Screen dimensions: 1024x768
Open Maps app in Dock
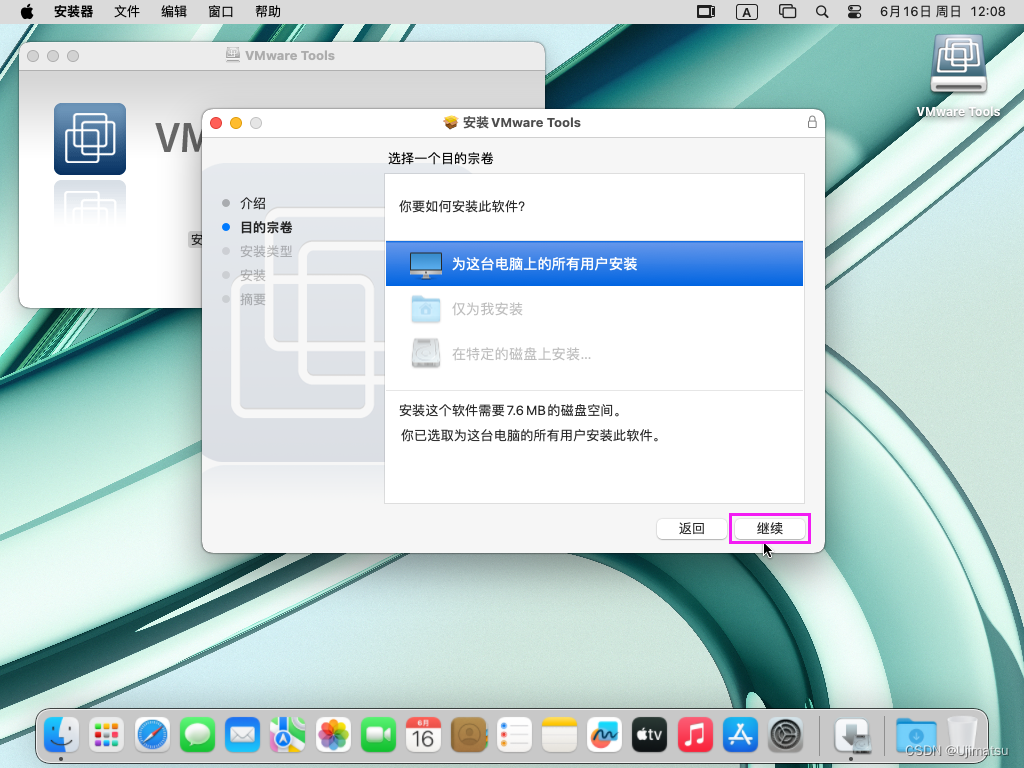point(287,735)
